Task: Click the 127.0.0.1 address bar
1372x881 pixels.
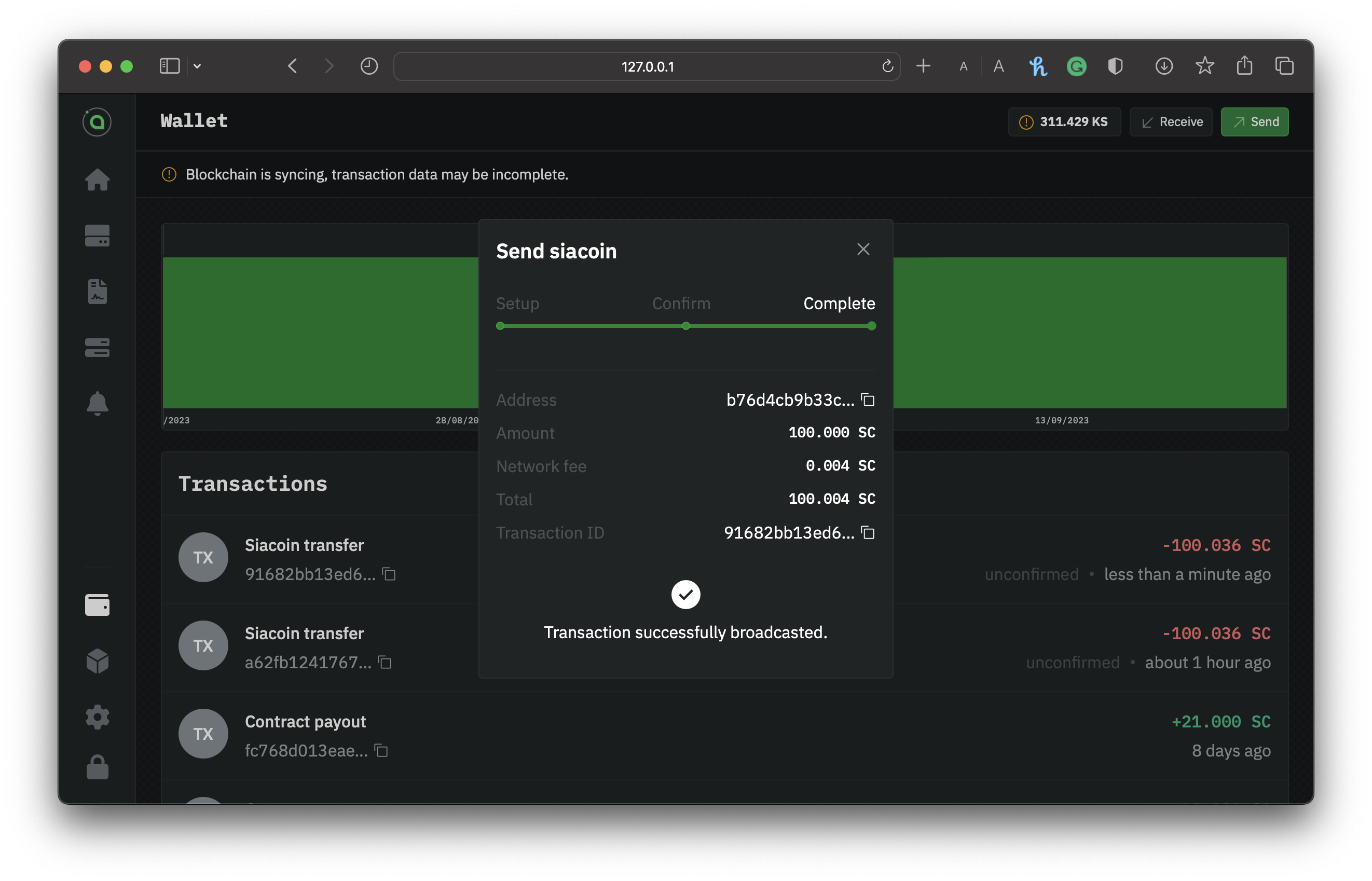Action: click(647, 66)
